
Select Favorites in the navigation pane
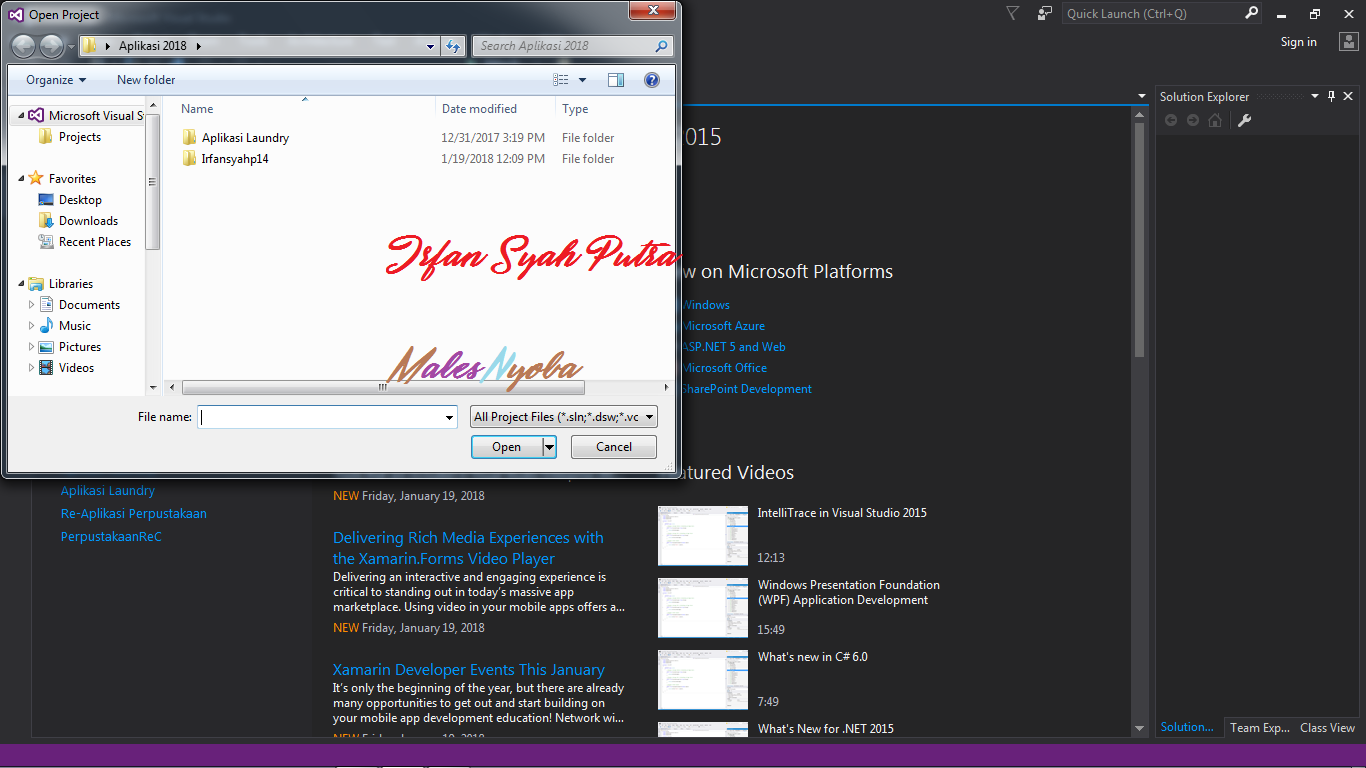72,179
